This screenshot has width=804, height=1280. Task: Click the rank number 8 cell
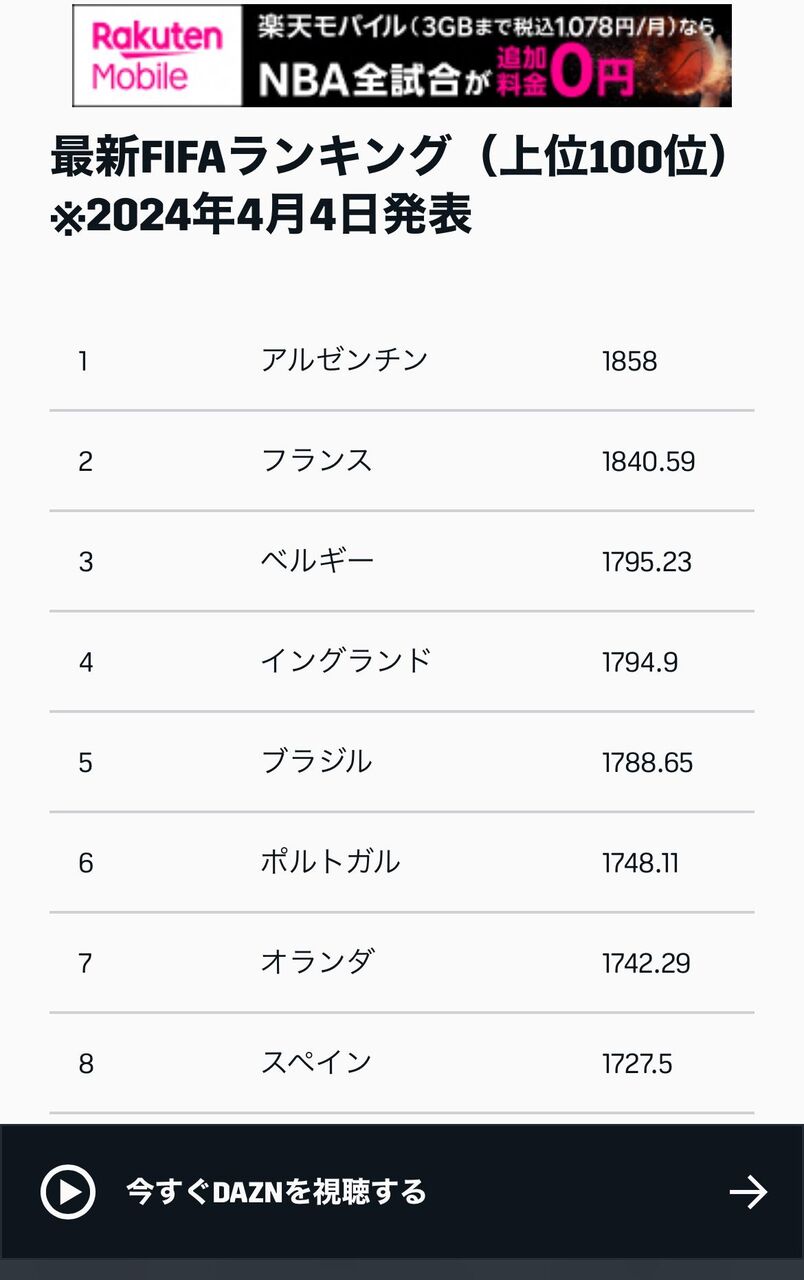[86, 1063]
